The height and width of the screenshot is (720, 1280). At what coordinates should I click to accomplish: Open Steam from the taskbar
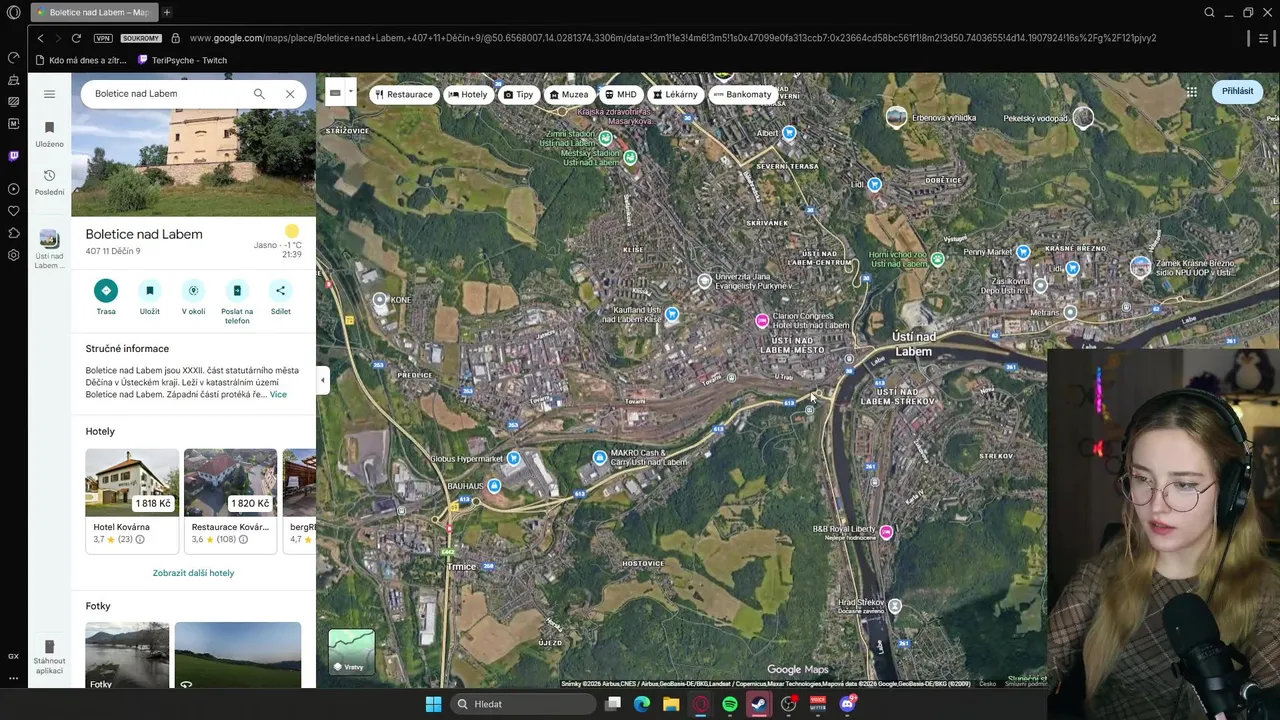click(x=759, y=704)
